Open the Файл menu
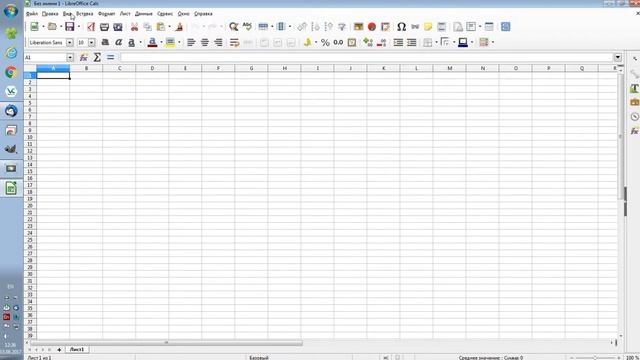 coord(31,13)
